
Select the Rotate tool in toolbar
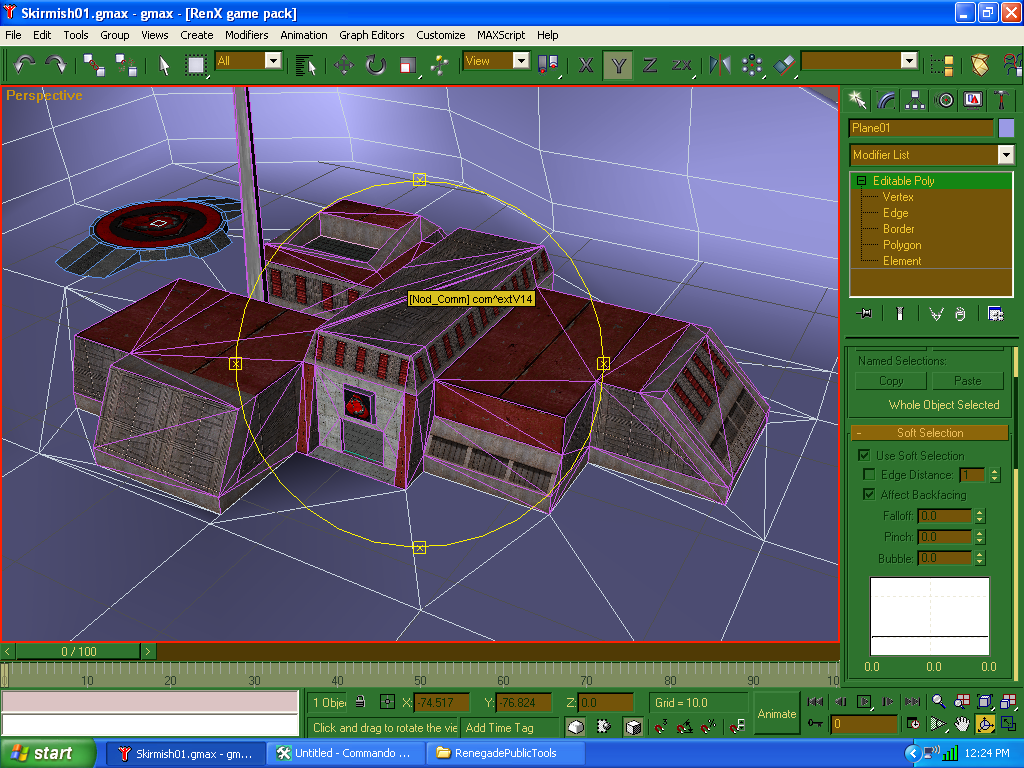tap(375, 65)
